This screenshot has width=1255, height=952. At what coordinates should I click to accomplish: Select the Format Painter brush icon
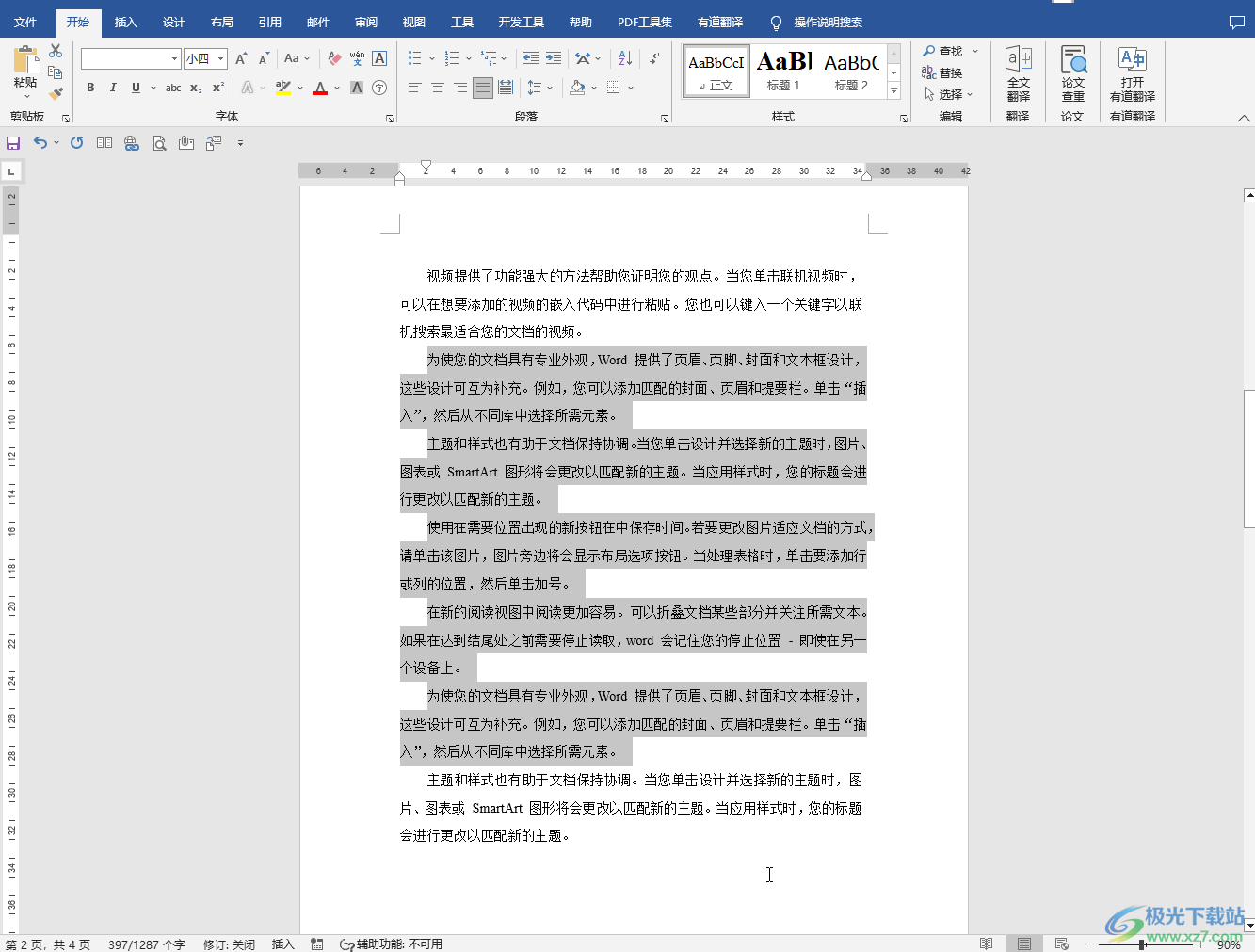pyautogui.click(x=56, y=93)
